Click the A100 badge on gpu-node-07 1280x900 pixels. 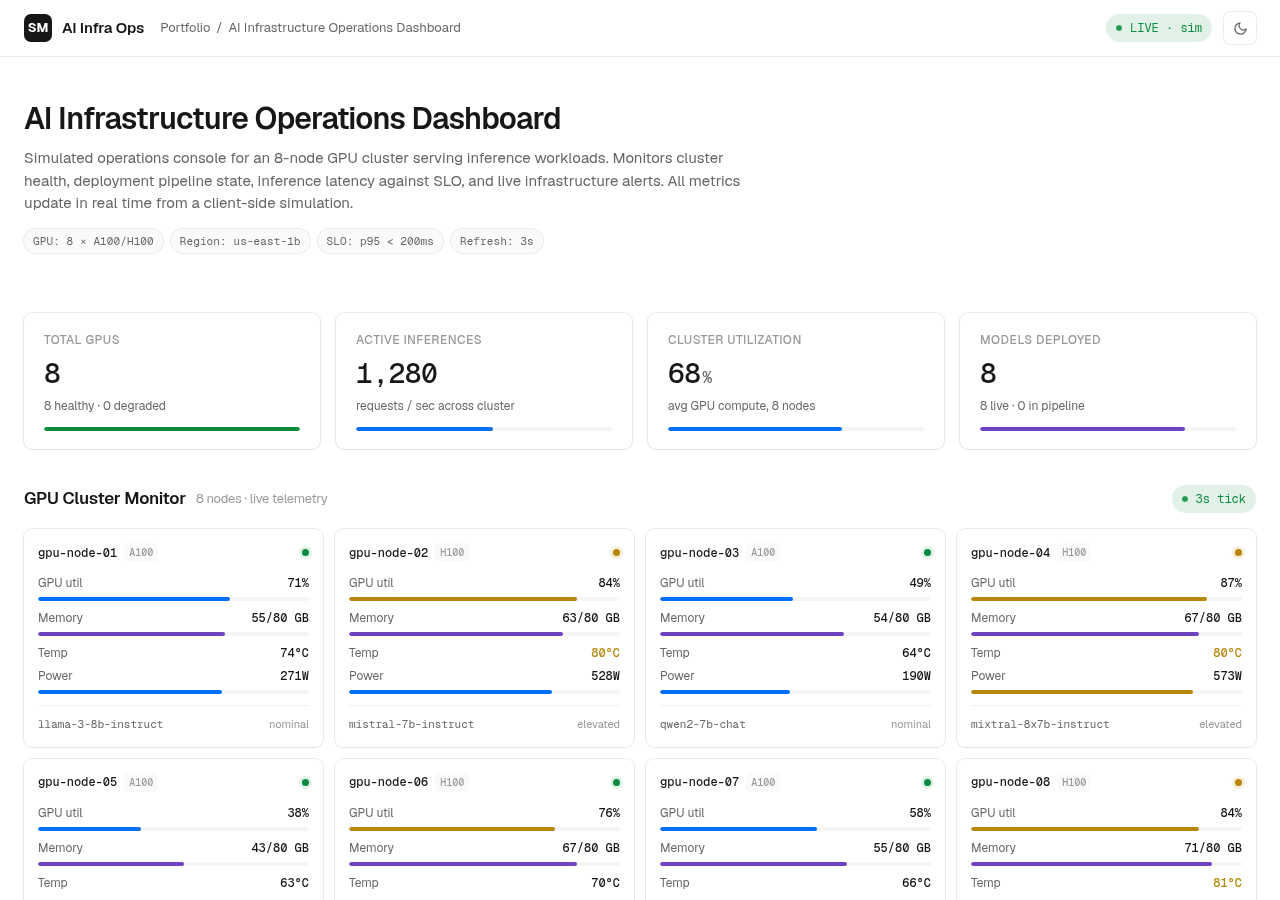[x=763, y=783]
